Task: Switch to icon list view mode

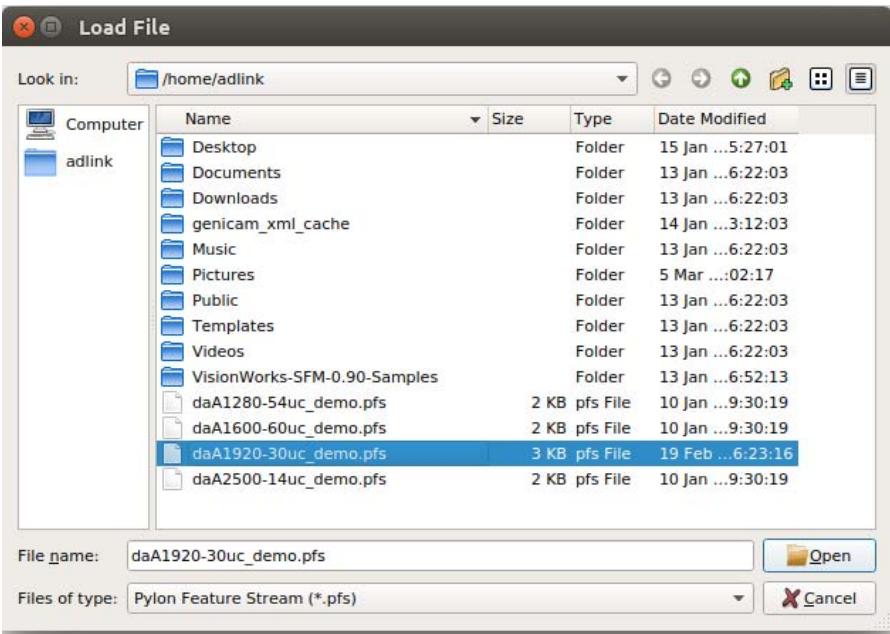Action: click(x=821, y=79)
